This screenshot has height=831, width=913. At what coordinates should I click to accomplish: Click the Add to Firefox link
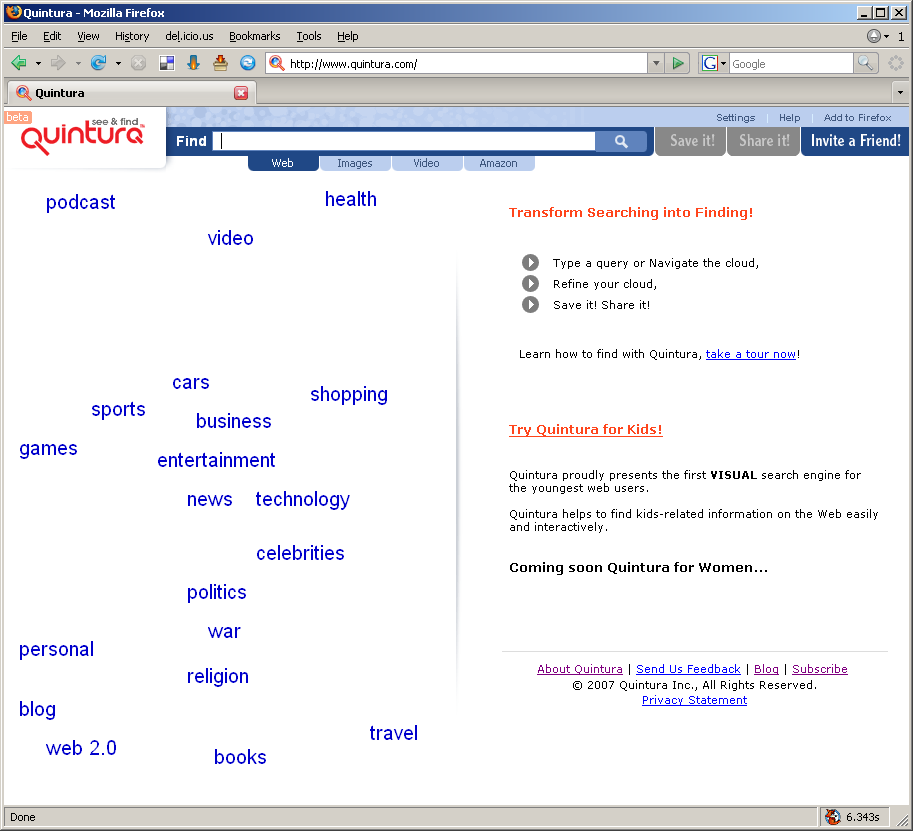[857, 118]
